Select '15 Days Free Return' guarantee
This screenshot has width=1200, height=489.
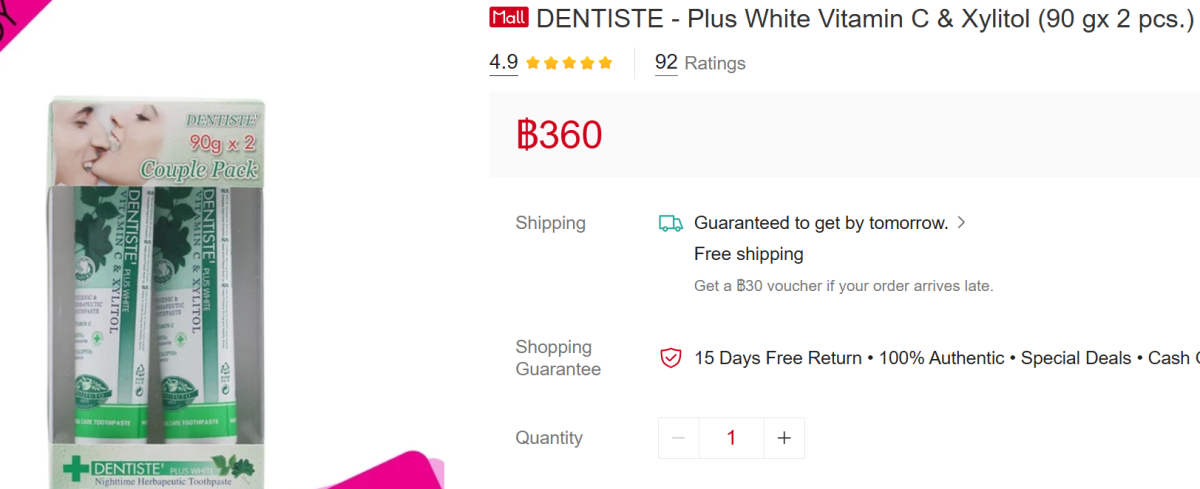[777, 358]
